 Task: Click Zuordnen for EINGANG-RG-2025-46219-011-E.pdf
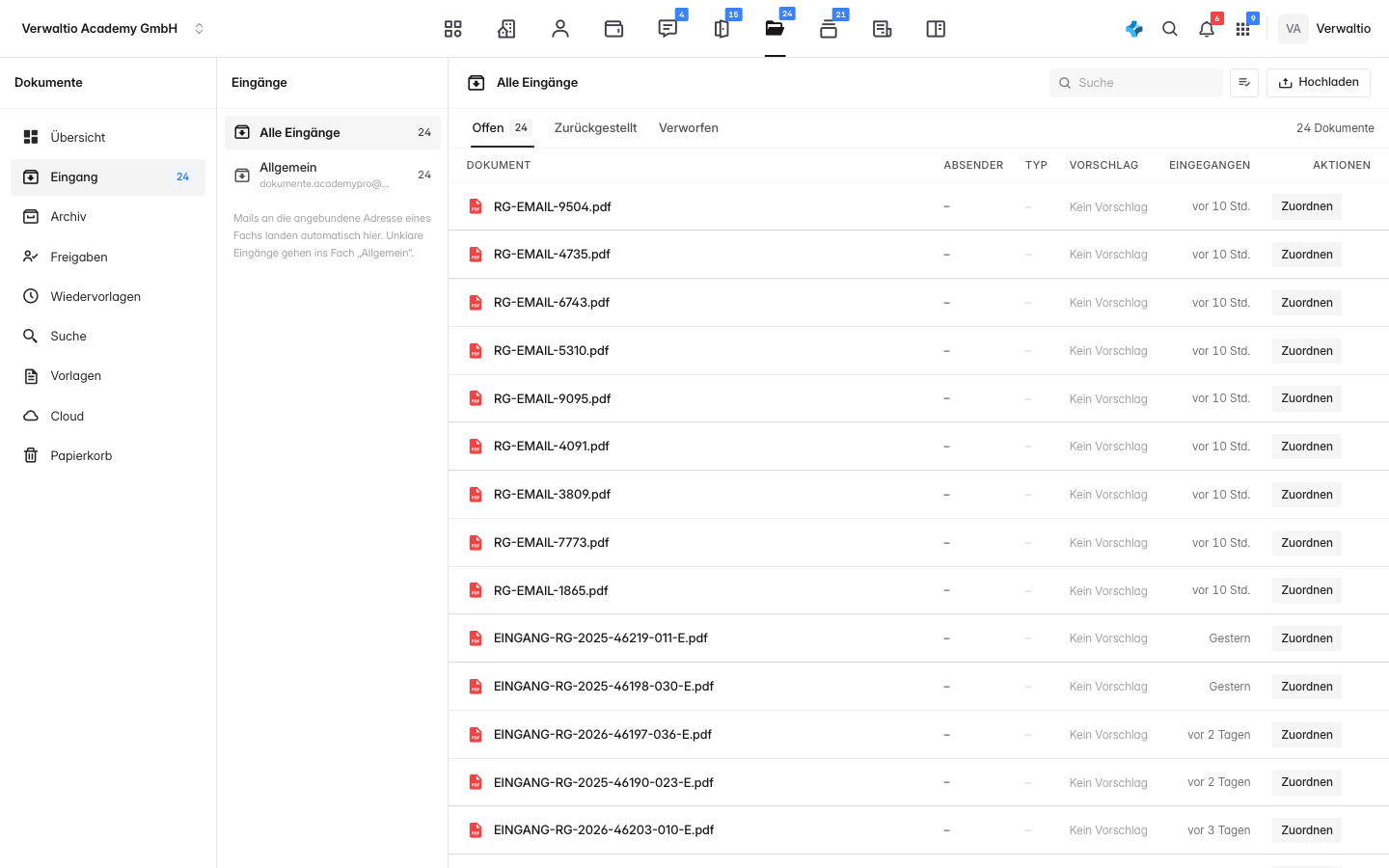pos(1307,638)
